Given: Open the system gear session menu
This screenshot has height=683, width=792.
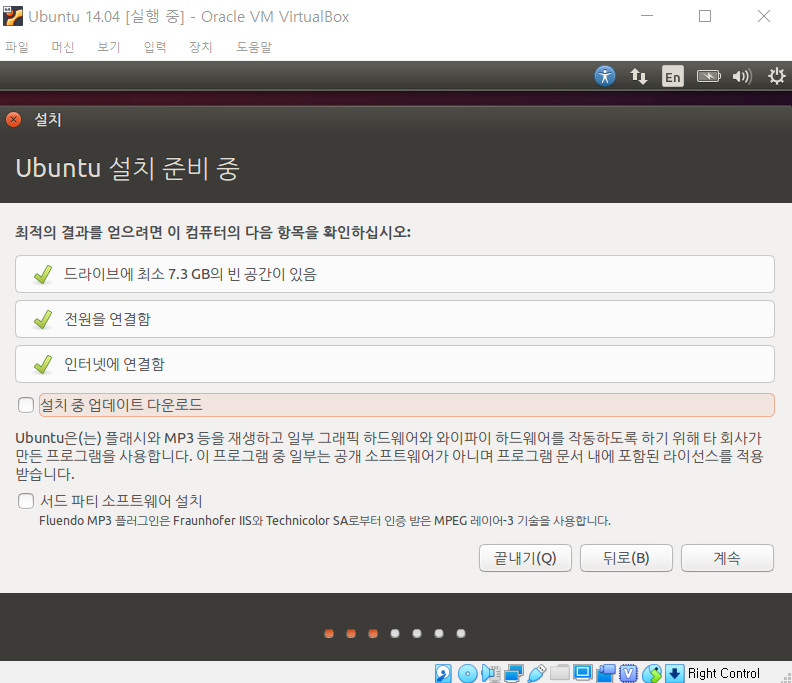Looking at the screenshot, I should coord(776,76).
